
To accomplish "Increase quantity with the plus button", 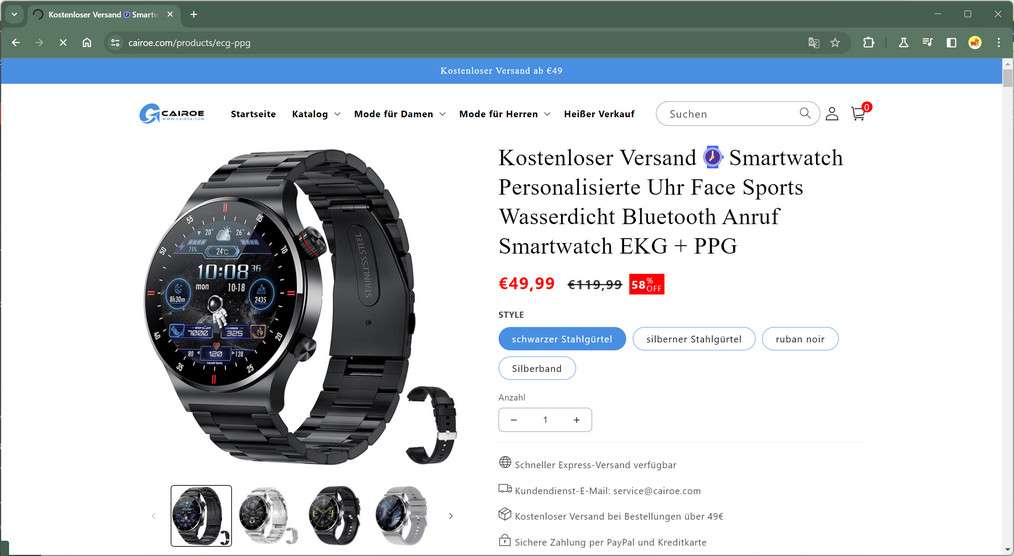I will 576,420.
